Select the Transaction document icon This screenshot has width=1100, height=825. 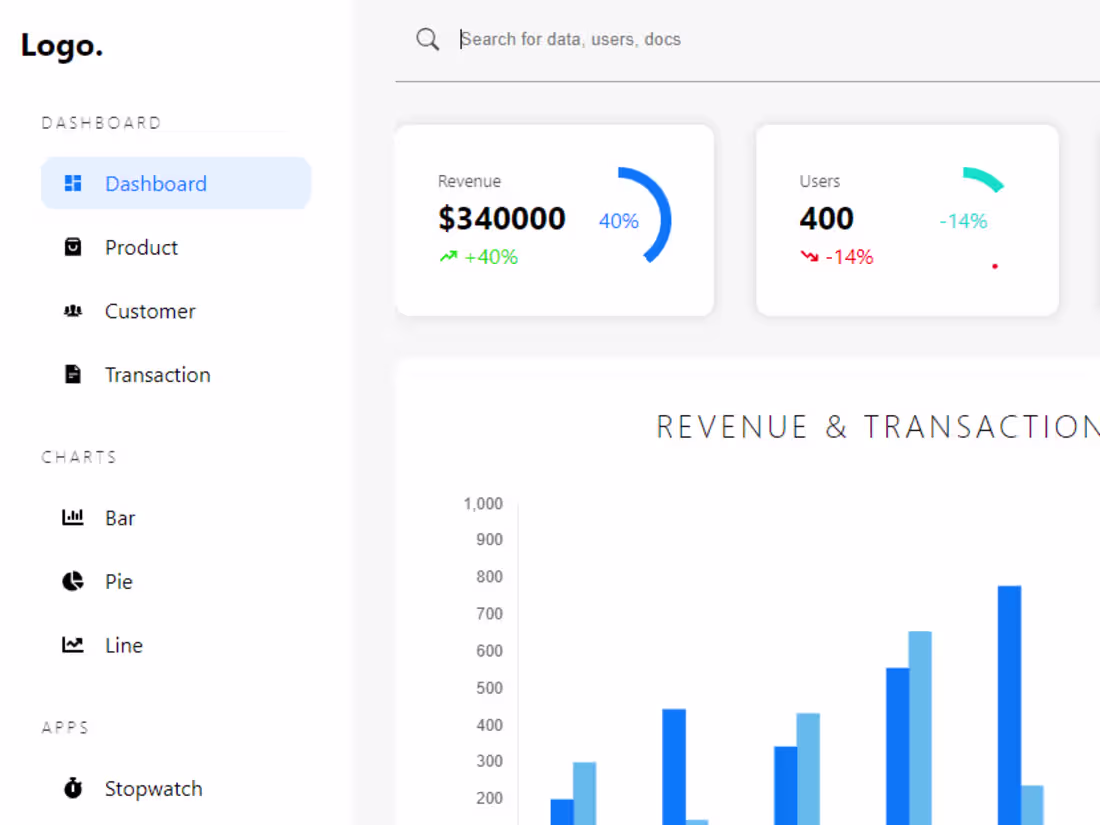coord(73,374)
